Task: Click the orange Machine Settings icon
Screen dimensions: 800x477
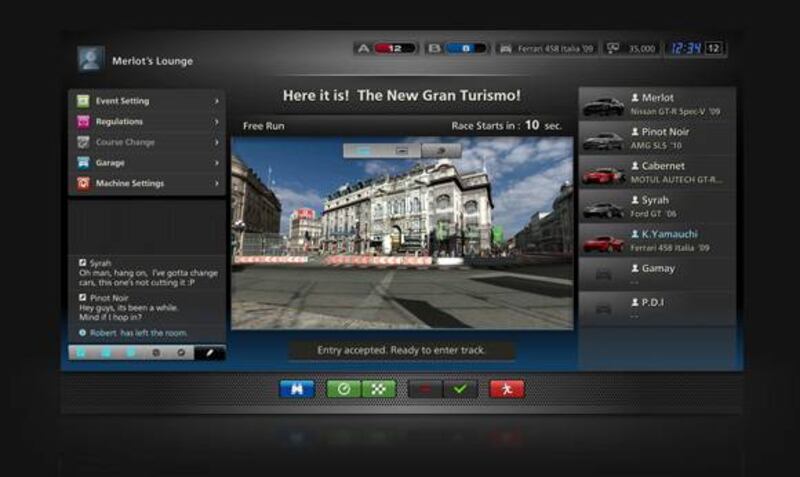Action: click(83, 184)
